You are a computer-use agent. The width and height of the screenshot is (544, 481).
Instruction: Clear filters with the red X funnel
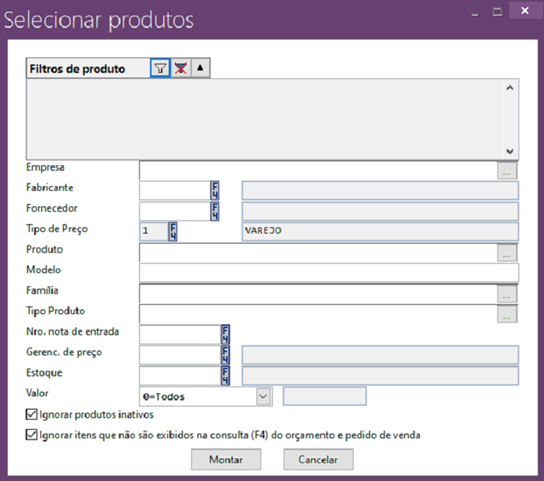pyautogui.click(x=180, y=68)
